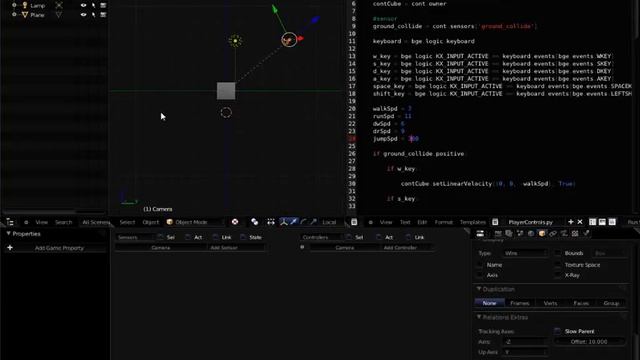The width and height of the screenshot is (640, 360).
Task: Unlink text block with X icon
Action: click(x=580, y=222)
